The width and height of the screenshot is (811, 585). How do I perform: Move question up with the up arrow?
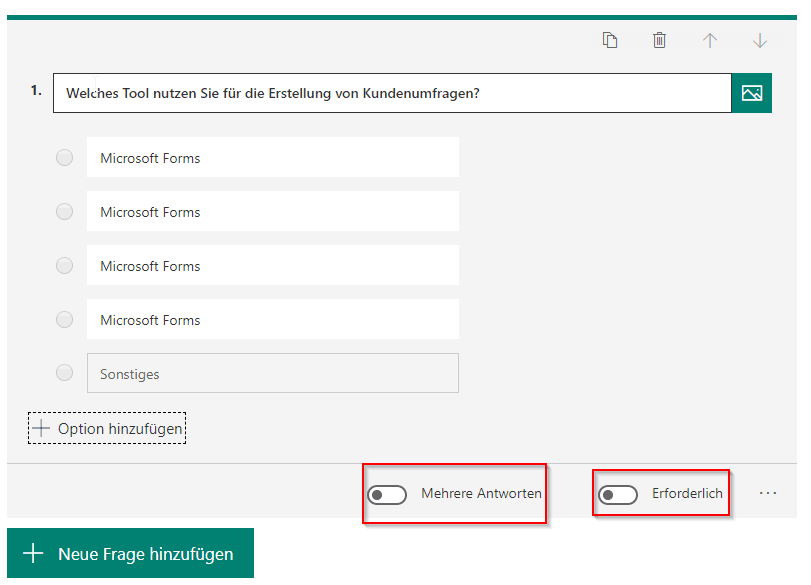pyautogui.click(x=710, y=40)
